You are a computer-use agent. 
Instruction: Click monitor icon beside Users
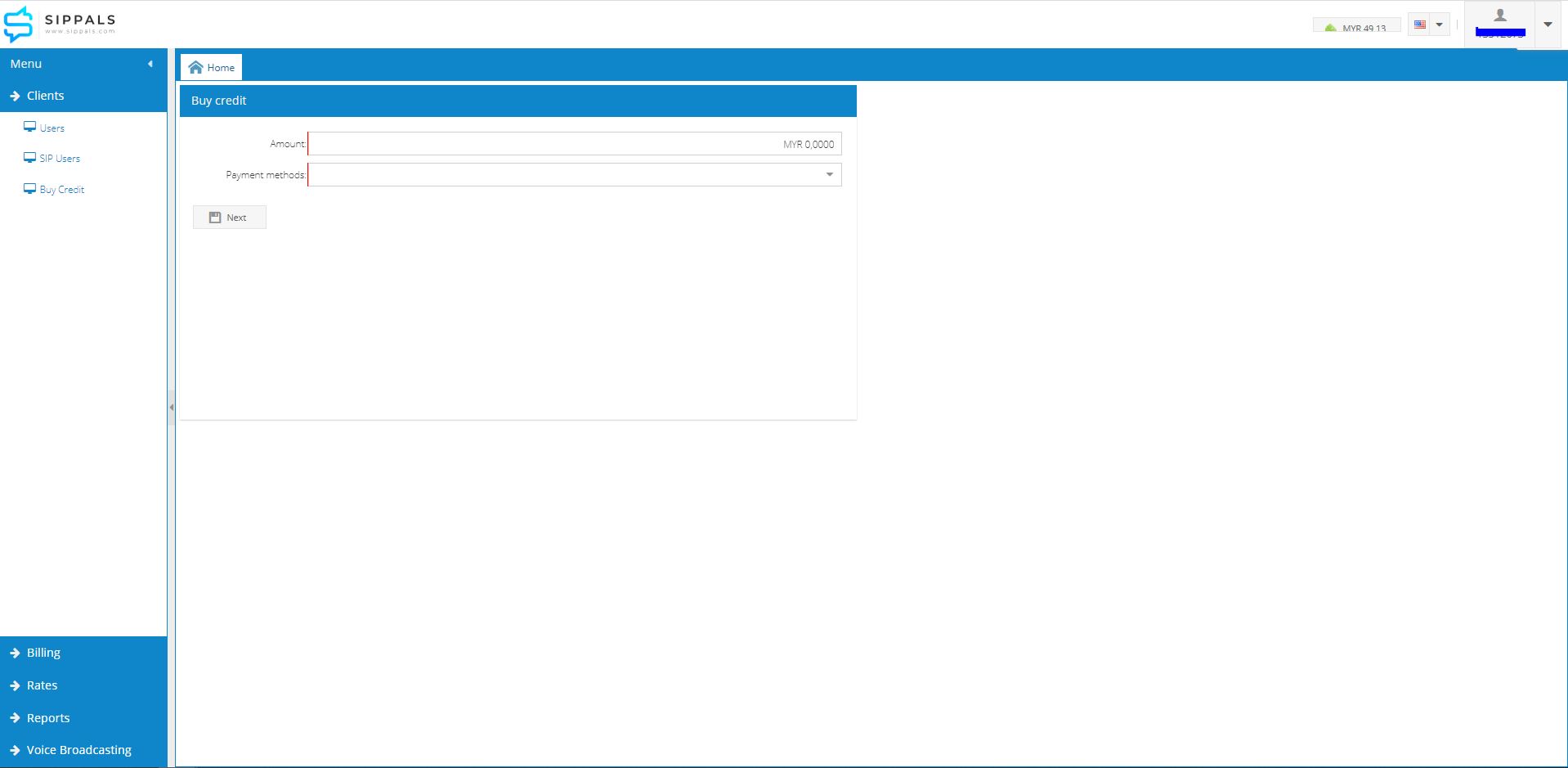pos(29,127)
